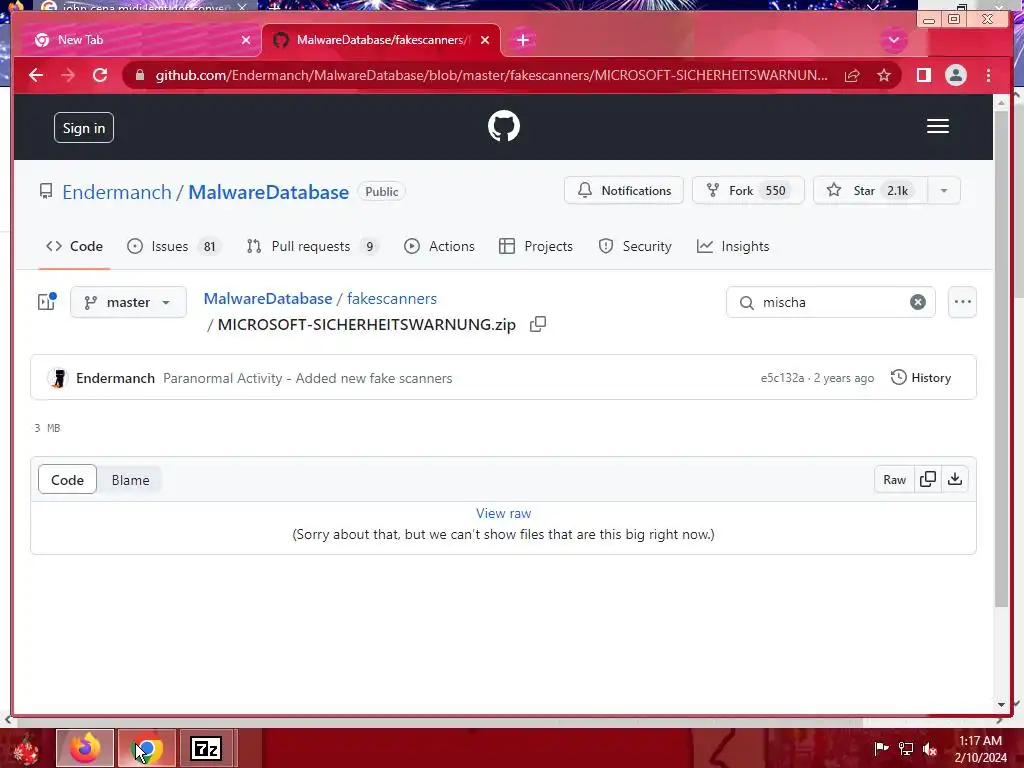The height and width of the screenshot is (768, 1024).
Task: Go to GitHub homepage logo
Action: pos(504,126)
